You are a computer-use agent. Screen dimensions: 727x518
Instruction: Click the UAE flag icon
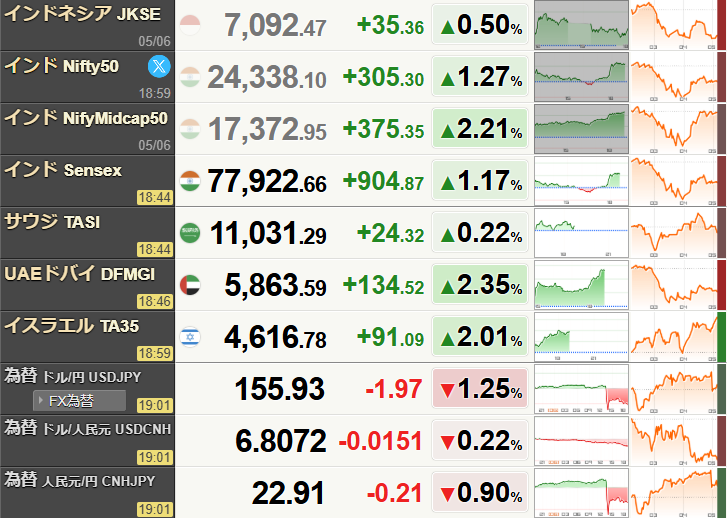pos(190,285)
